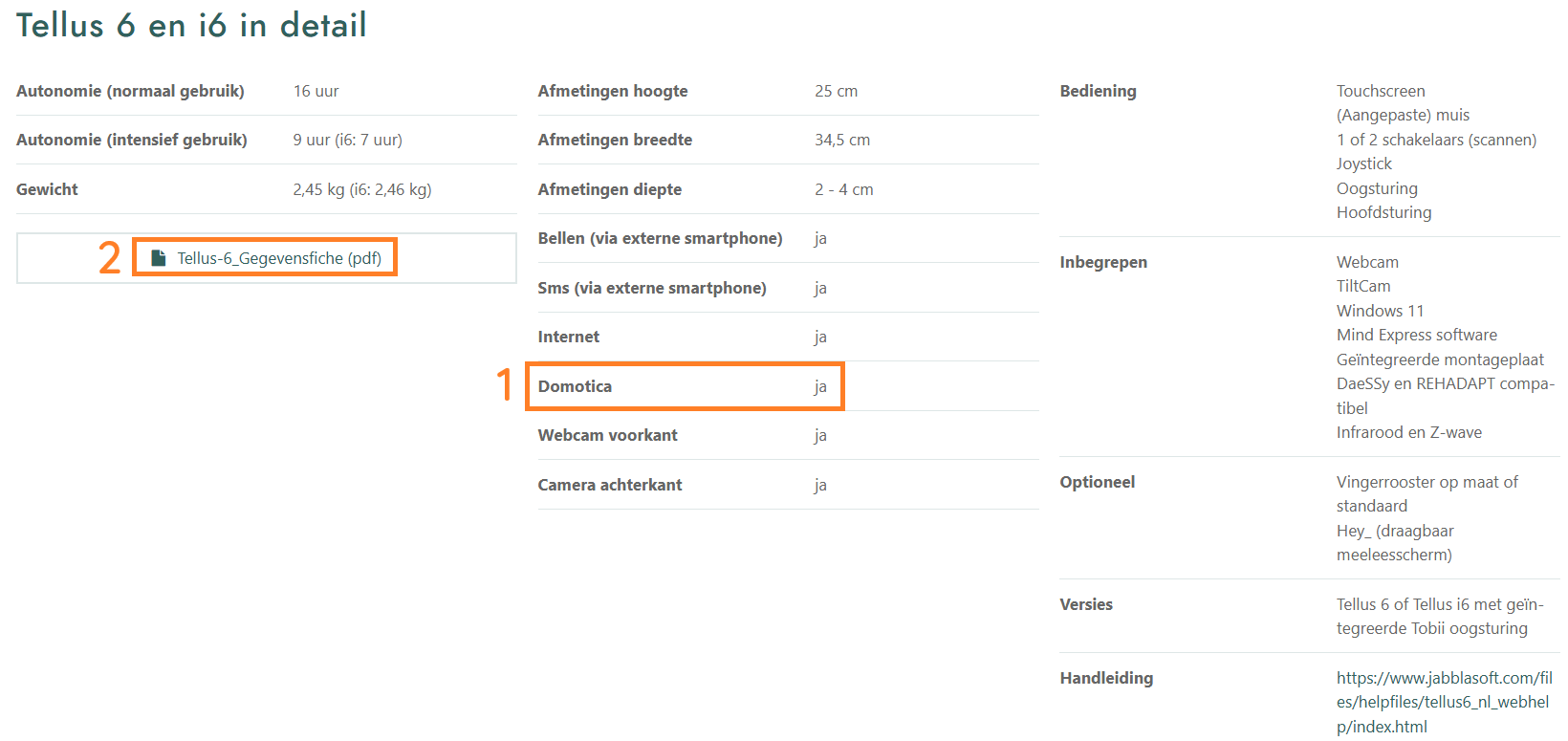Viewport: 1568px width, 741px height.
Task: Click the 16 uur value
Action: (x=316, y=91)
